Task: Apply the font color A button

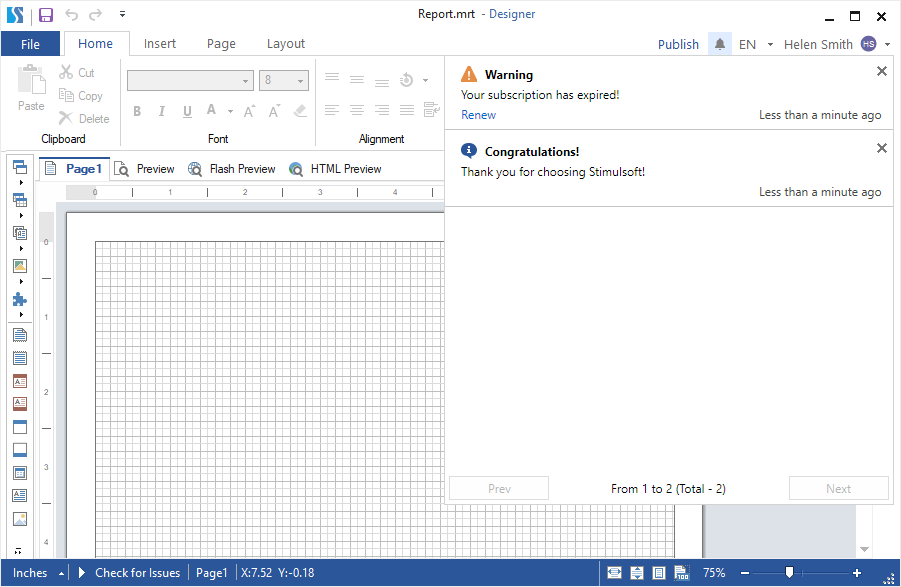Action: [x=211, y=110]
